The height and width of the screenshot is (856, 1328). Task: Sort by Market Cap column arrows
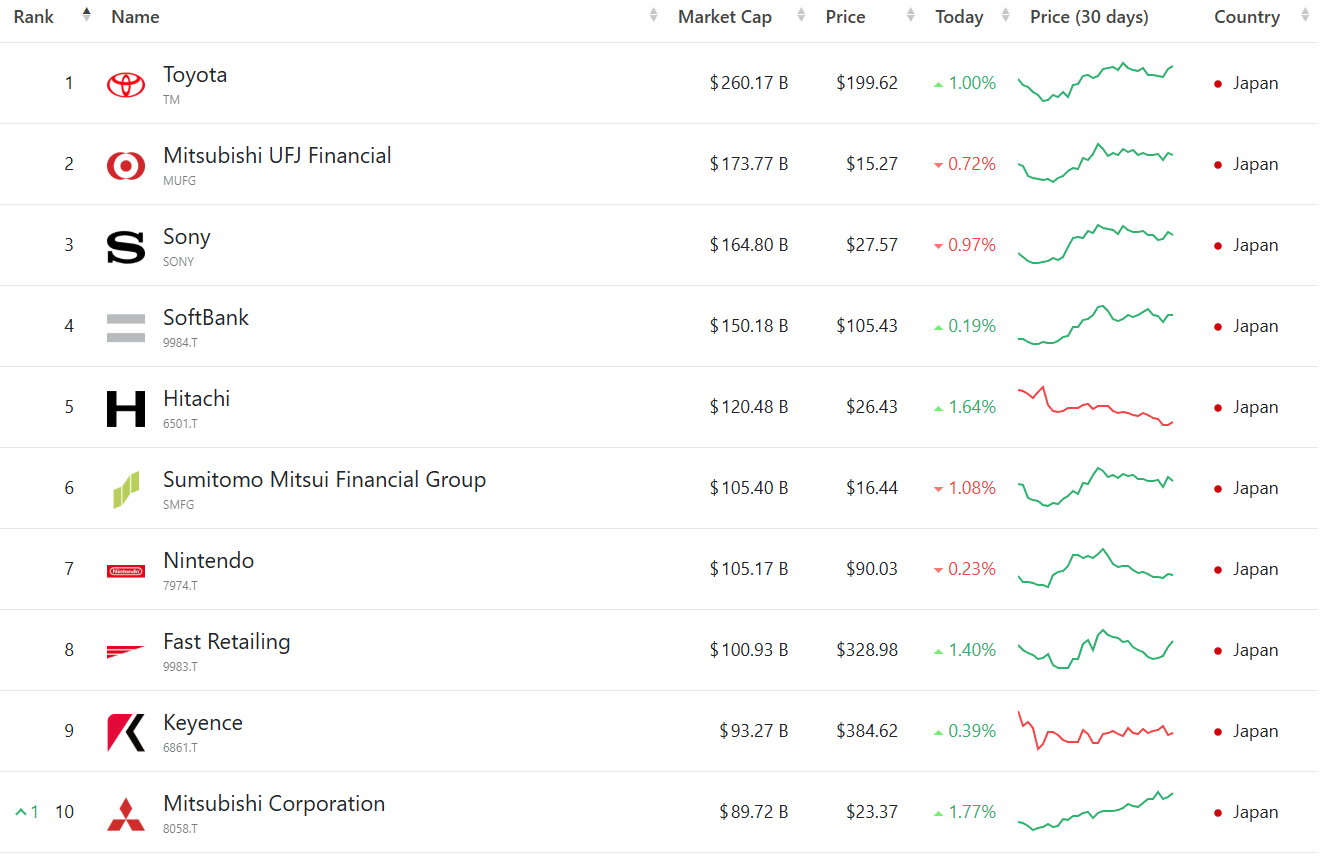(x=801, y=15)
